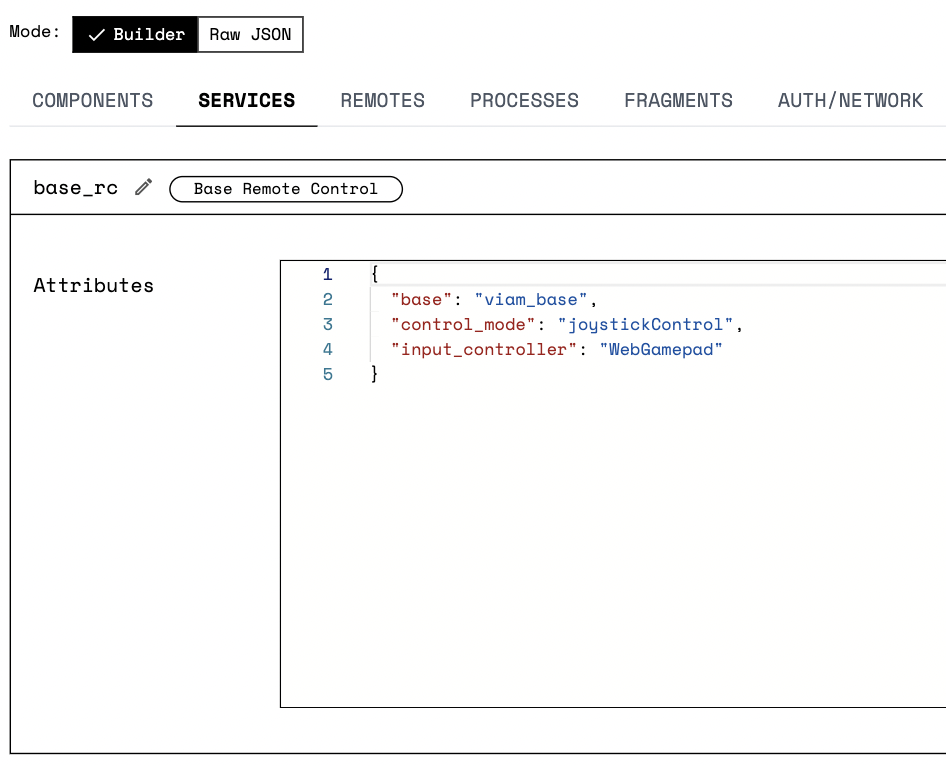Click the checkmark inside the Builder button
This screenshot has height=766, width=946.
[x=97, y=34]
